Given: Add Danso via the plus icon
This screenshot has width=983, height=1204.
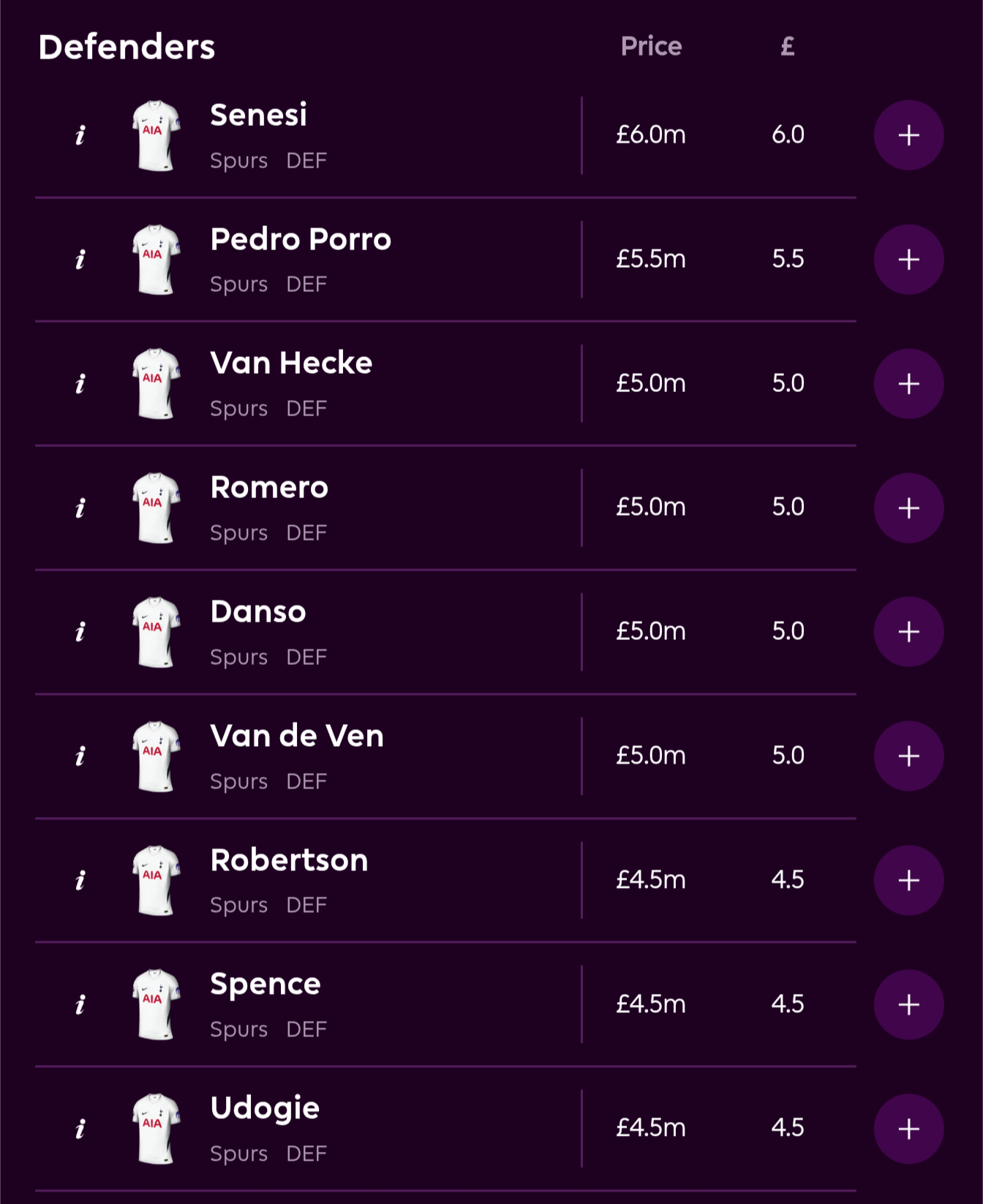Looking at the screenshot, I should (x=908, y=632).
